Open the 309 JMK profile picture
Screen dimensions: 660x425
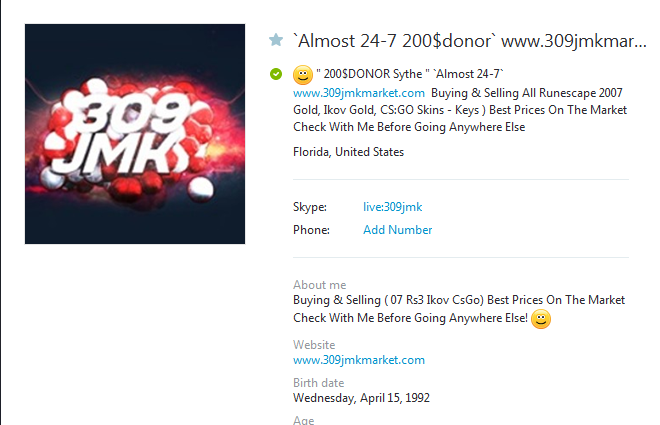135,134
